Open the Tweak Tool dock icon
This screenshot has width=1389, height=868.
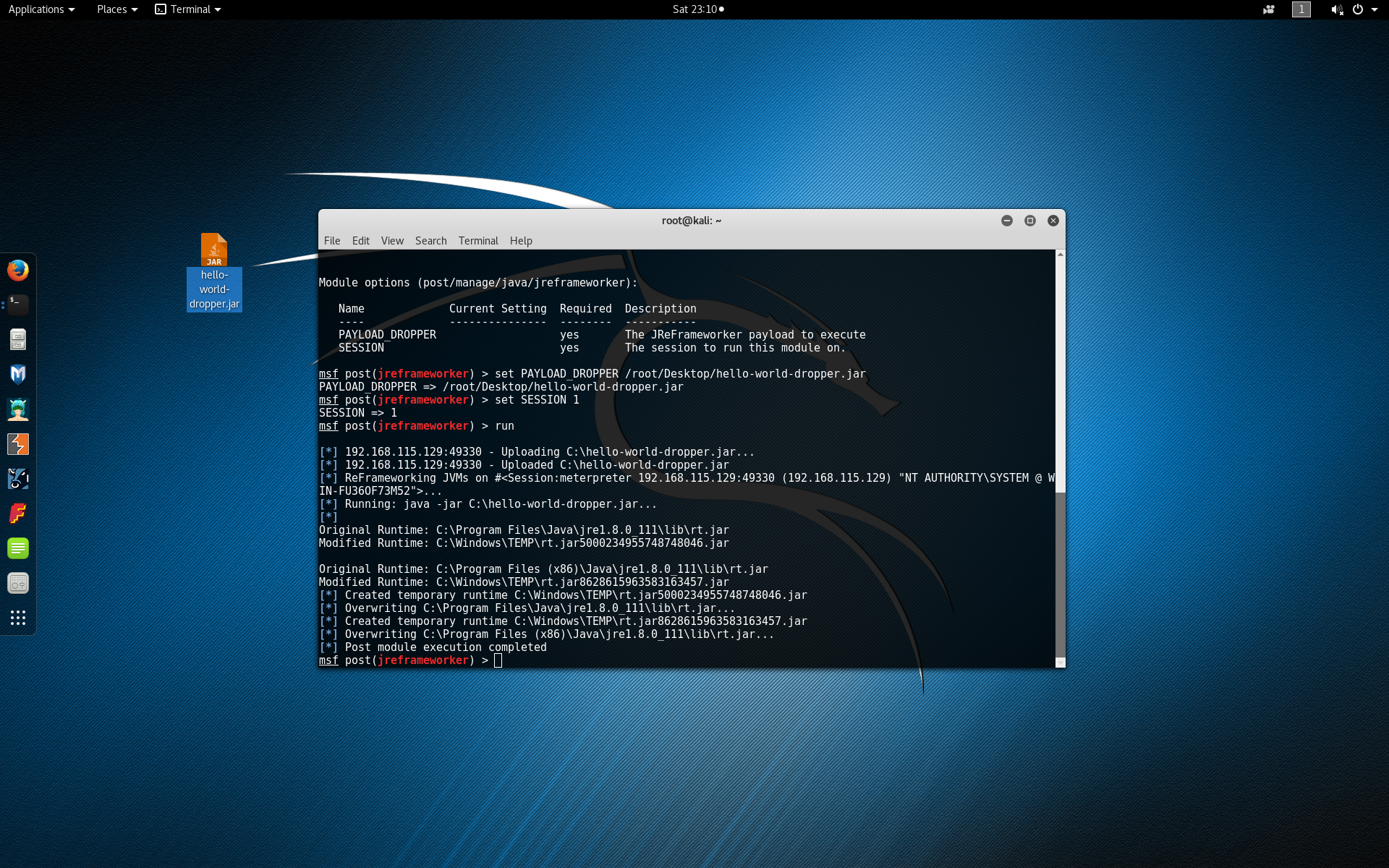pos(18,582)
